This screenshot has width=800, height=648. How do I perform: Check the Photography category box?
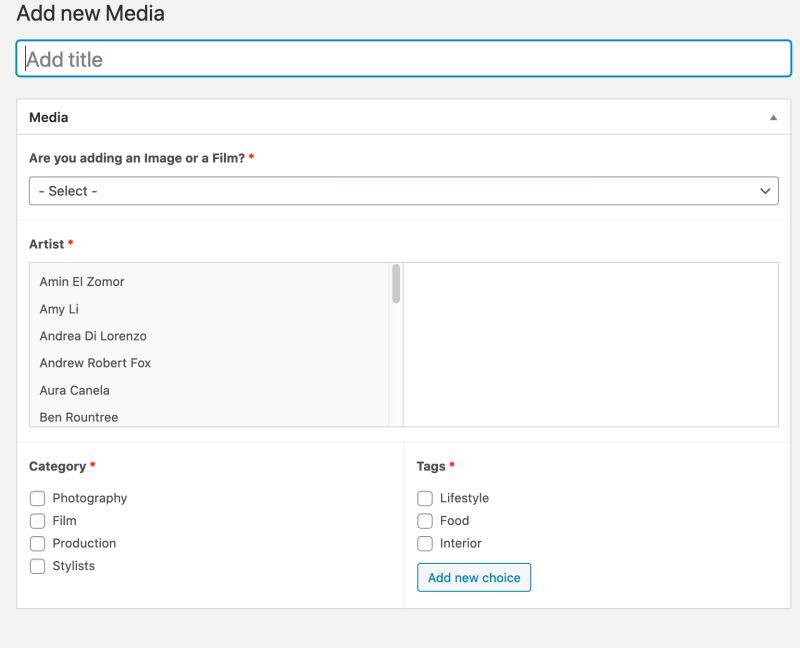tap(38, 498)
